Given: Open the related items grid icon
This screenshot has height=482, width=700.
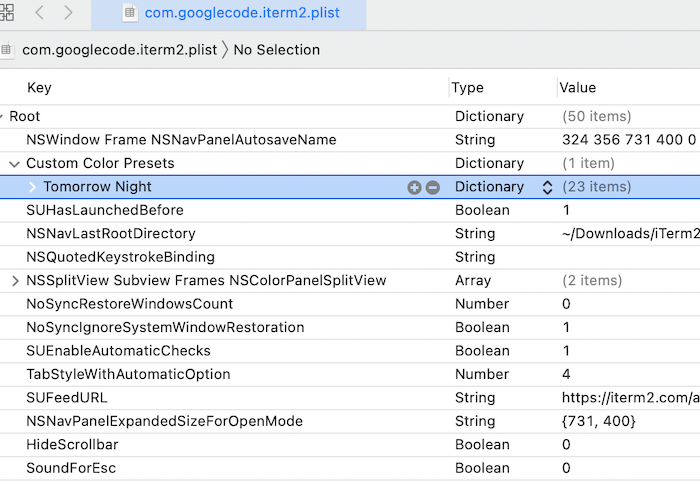Looking at the screenshot, I should click(x=6, y=12).
